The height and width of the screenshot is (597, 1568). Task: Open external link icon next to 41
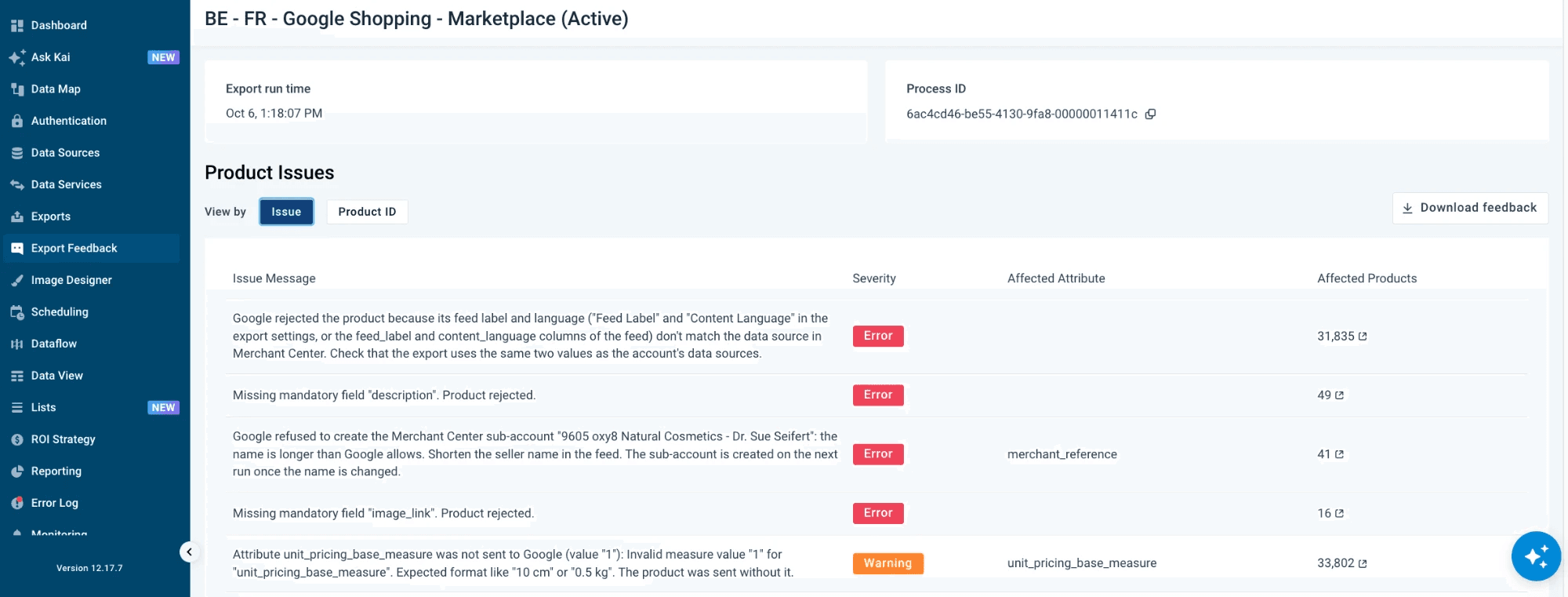1339,454
